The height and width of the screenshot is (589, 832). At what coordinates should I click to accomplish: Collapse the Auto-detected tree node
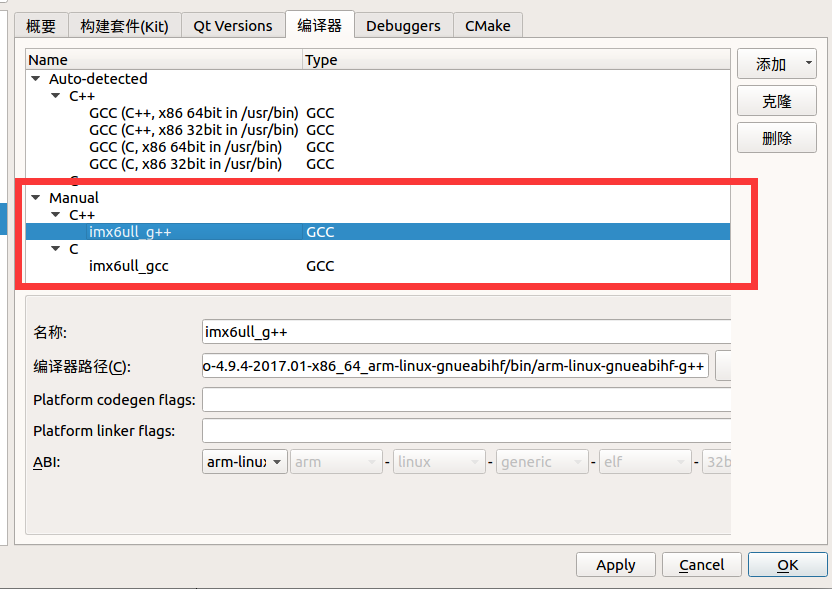[36, 78]
